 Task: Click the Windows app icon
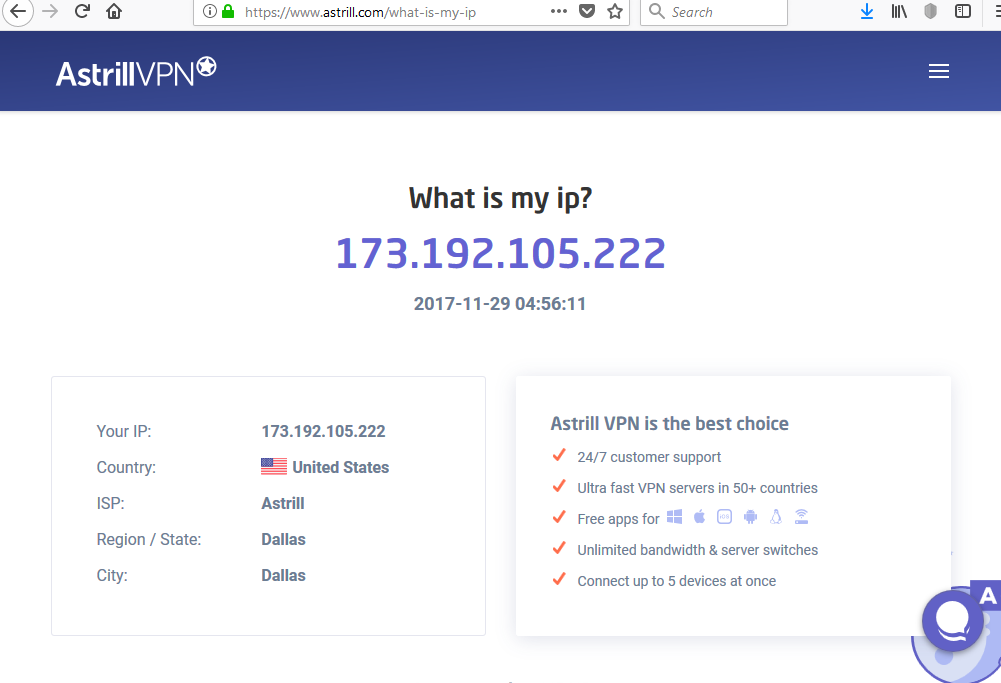[x=674, y=516]
